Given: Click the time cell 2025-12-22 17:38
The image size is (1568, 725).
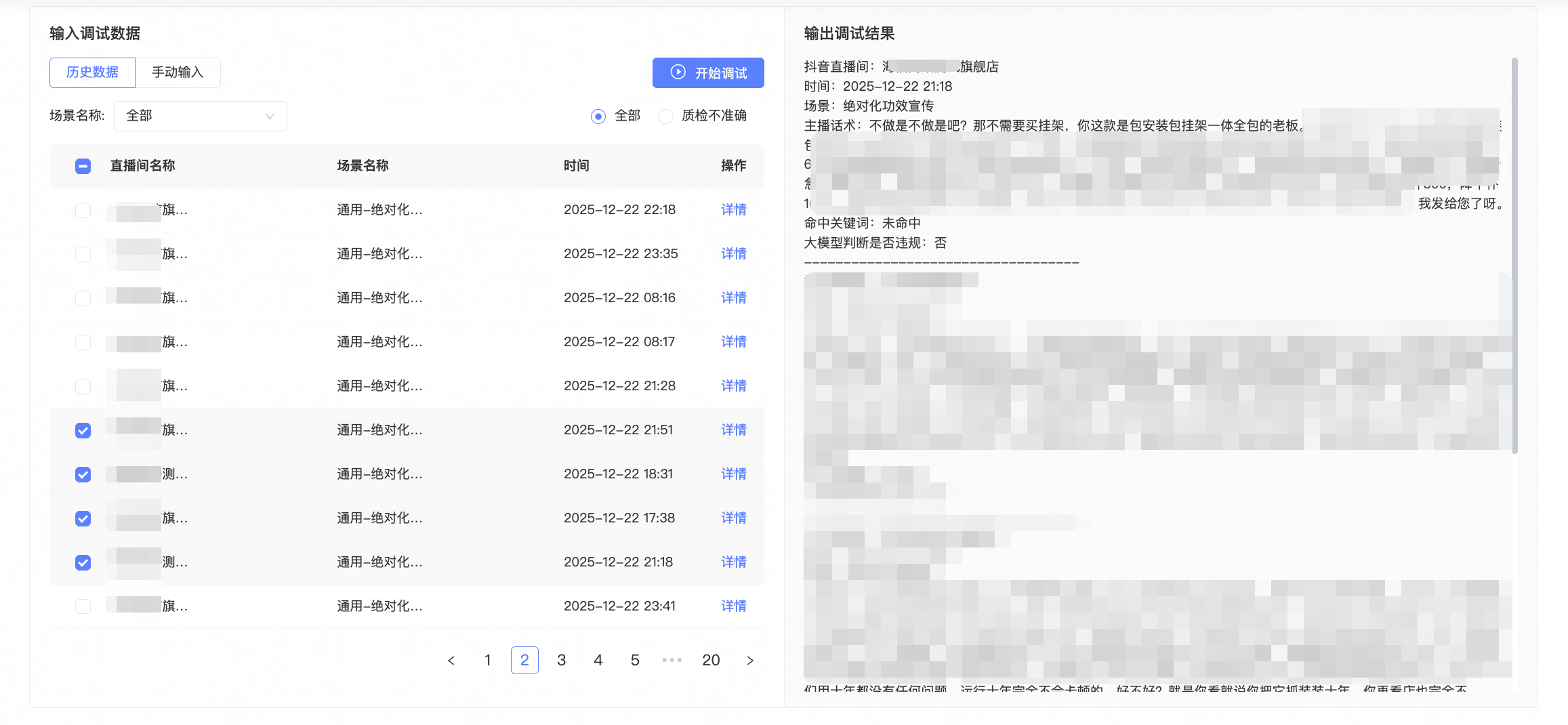Looking at the screenshot, I should pos(619,518).
